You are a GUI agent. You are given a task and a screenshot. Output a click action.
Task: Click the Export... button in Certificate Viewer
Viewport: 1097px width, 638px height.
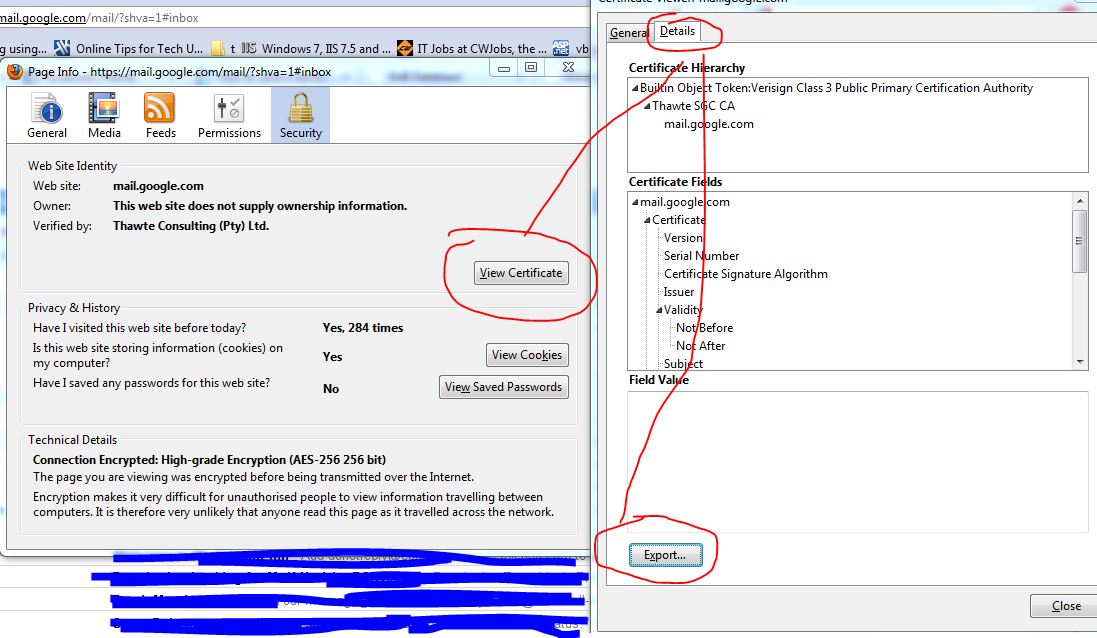pos(665,555)
